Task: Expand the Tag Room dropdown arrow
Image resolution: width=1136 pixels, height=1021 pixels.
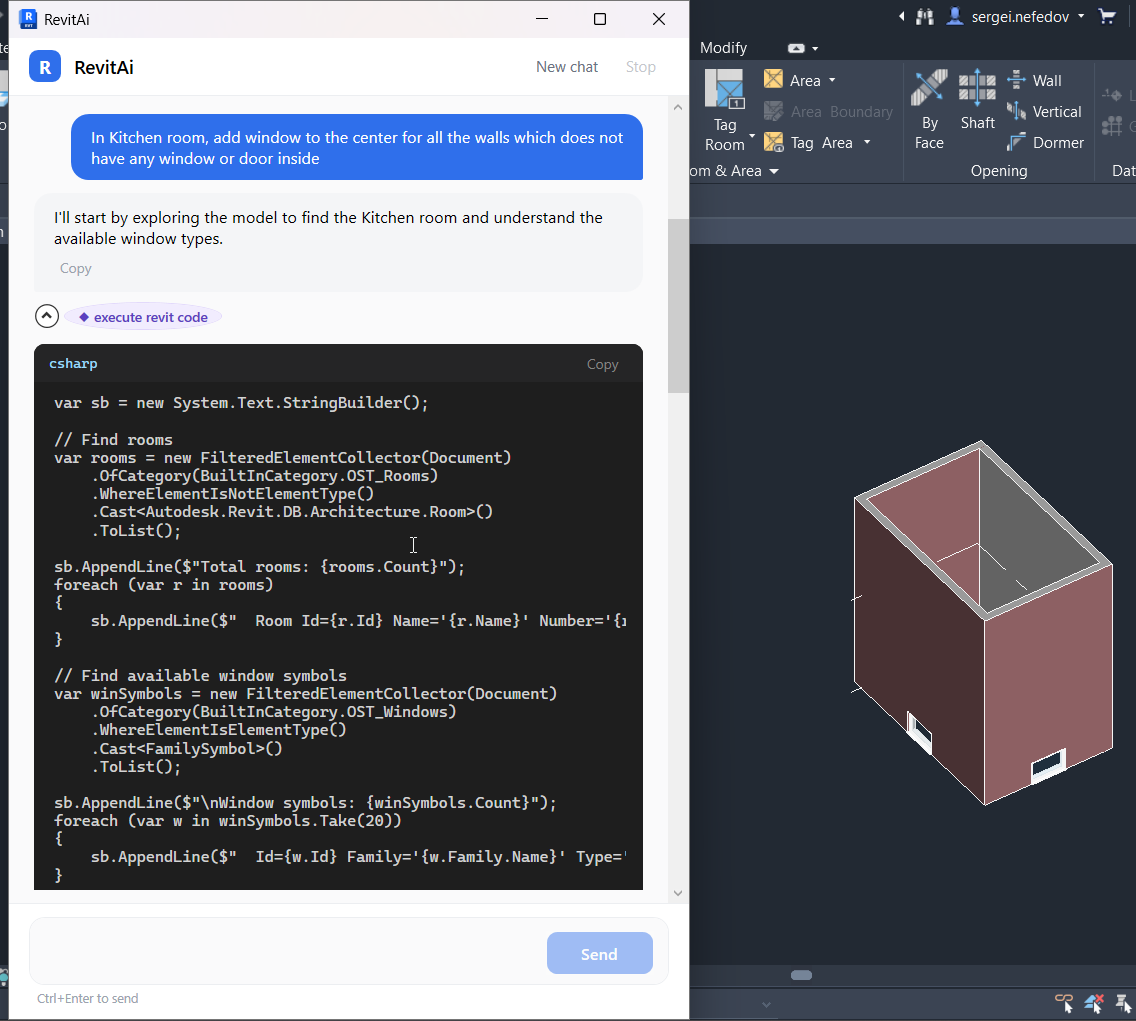Action: (x=752, y=136)
